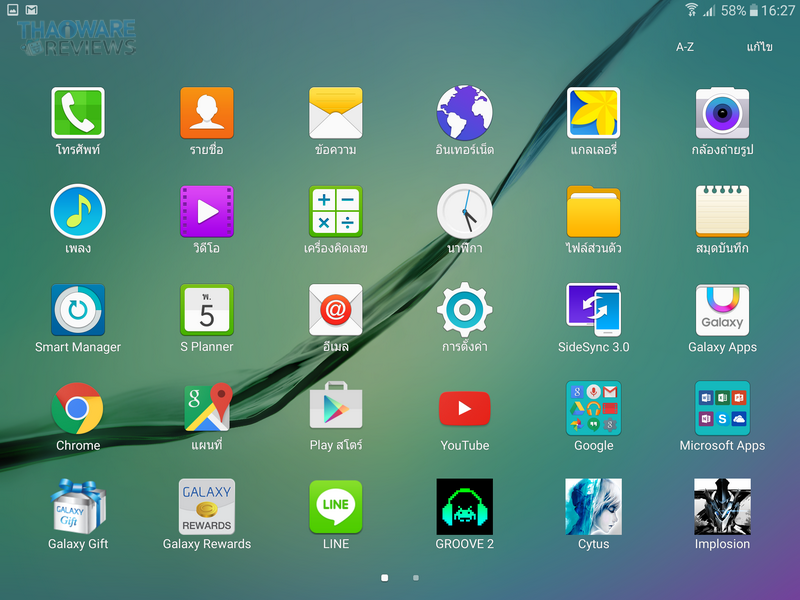Open the Gallery app

593,113
